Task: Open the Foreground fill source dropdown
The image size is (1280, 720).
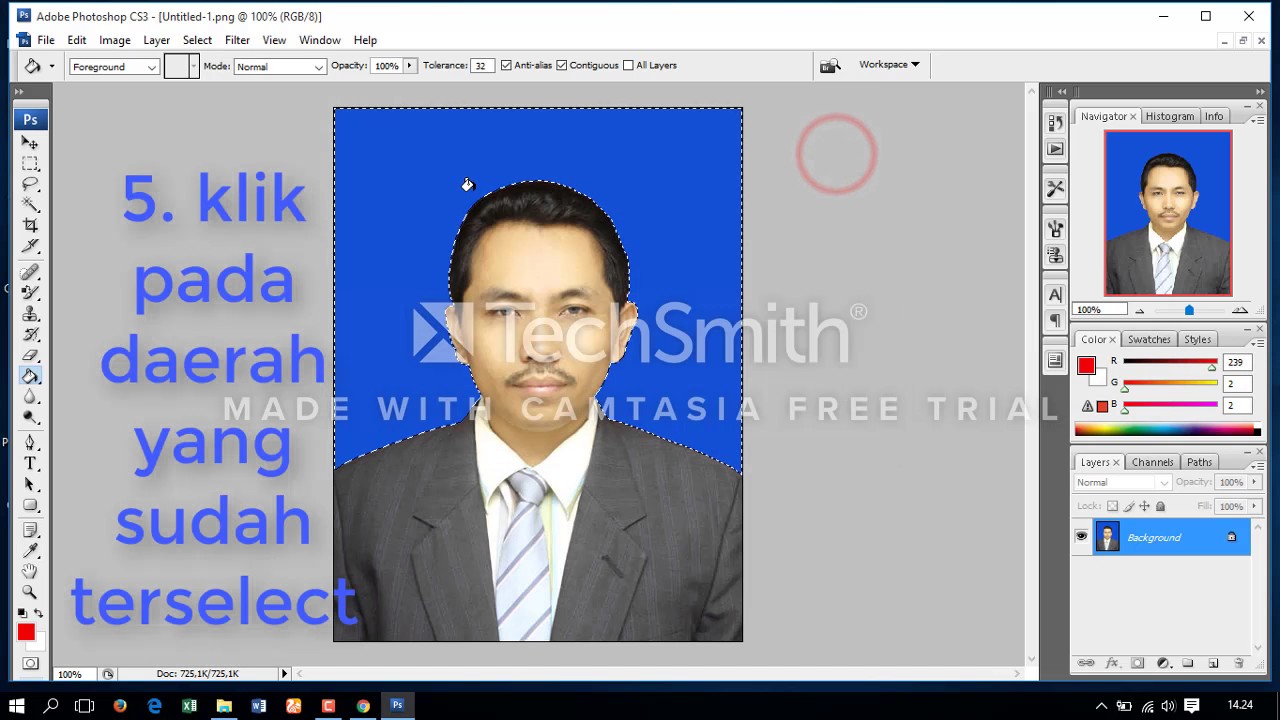Action: point(114,66)
